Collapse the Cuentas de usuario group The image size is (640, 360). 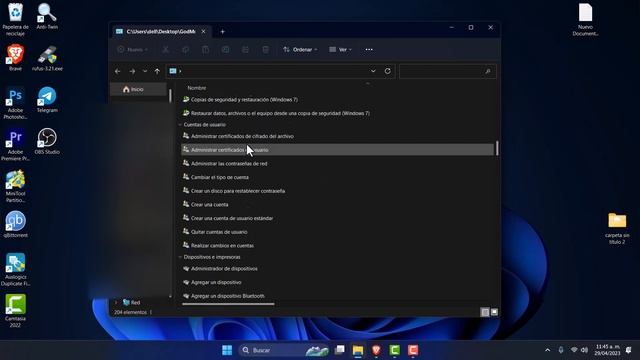pos(180,125)
